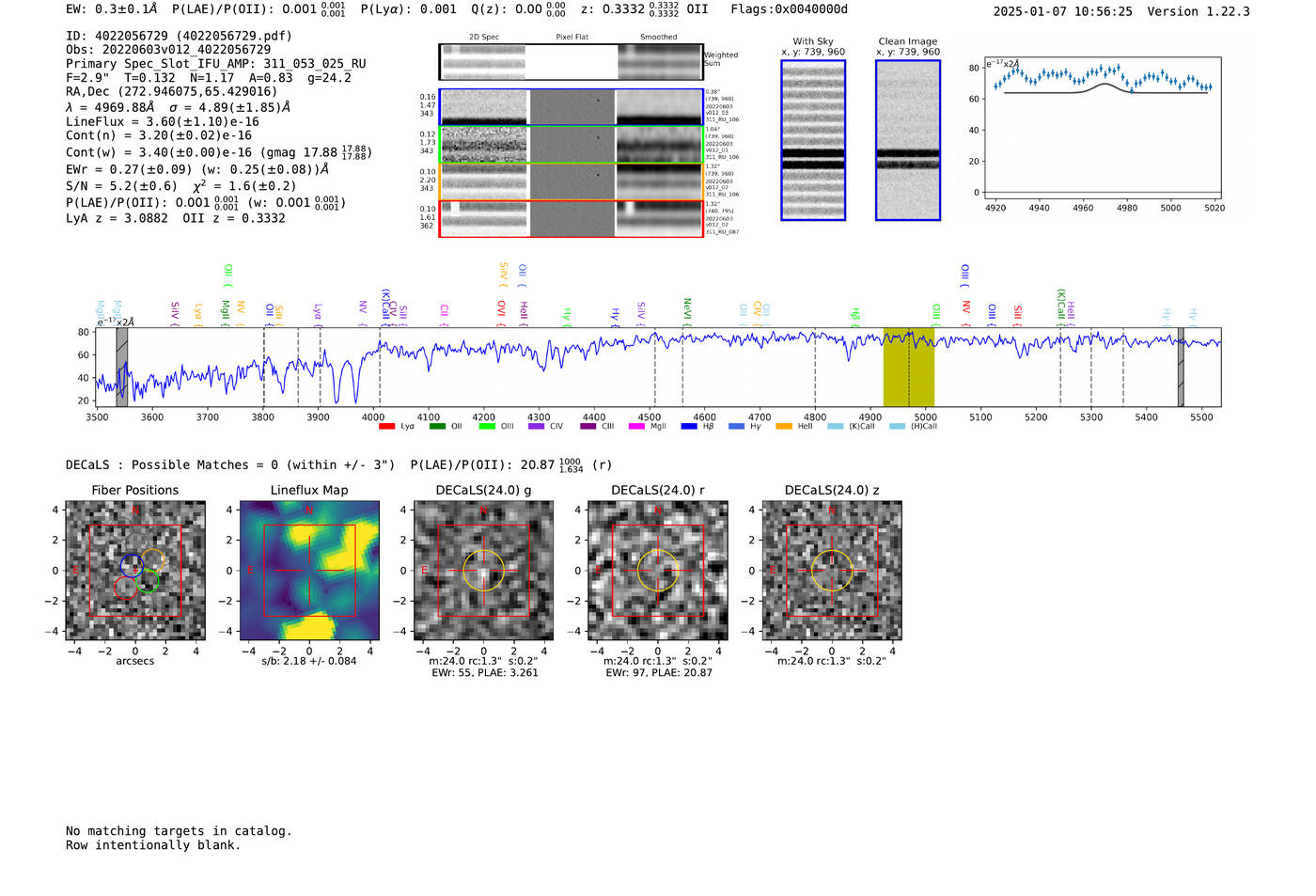Click the magenta MgII legend swatch
The height and width of the screenshot is (896, 1316).
[636, 427]
